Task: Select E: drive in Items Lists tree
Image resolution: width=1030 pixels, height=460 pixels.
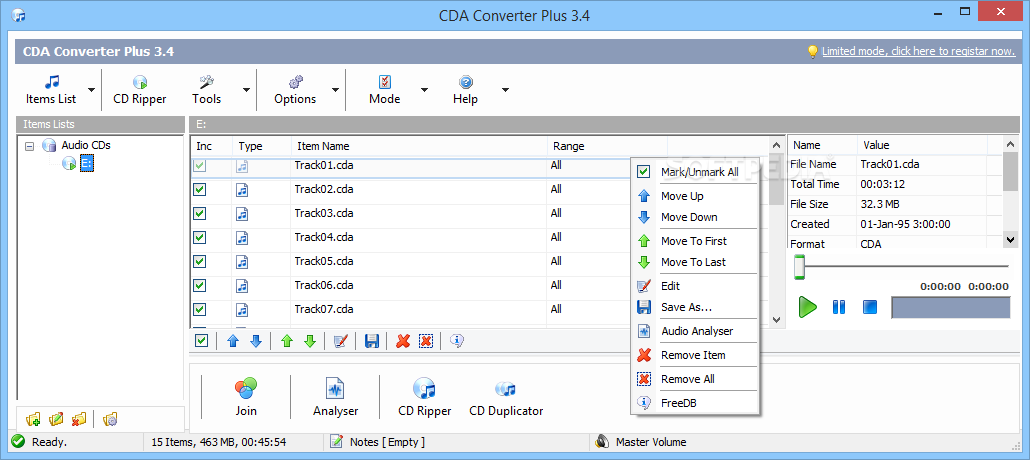Action: click(x=87, y=163)
